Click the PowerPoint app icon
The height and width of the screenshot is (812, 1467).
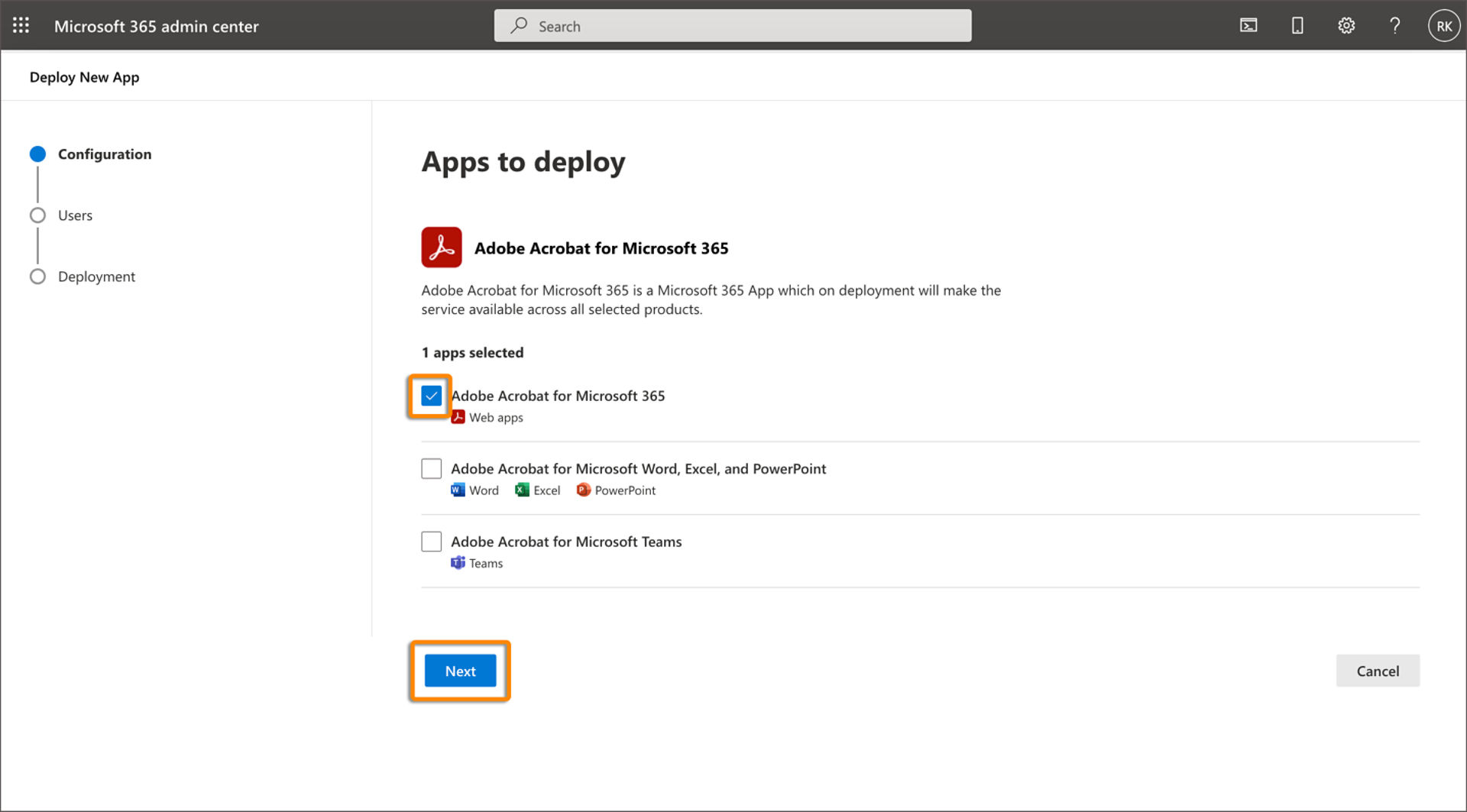click(x=583, y=490)
